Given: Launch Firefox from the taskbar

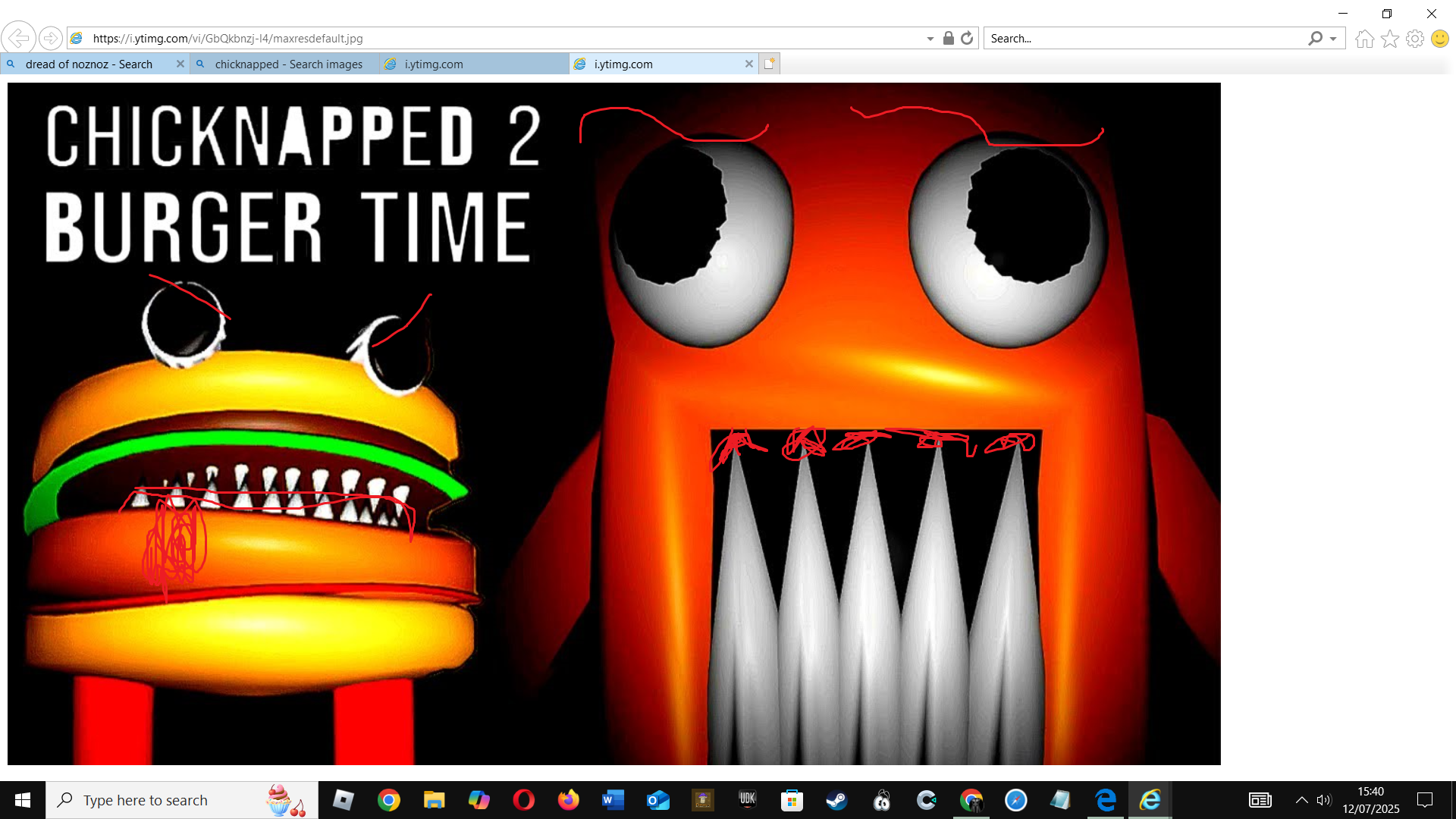Looking at the screenshot, I should coord(568,800).
